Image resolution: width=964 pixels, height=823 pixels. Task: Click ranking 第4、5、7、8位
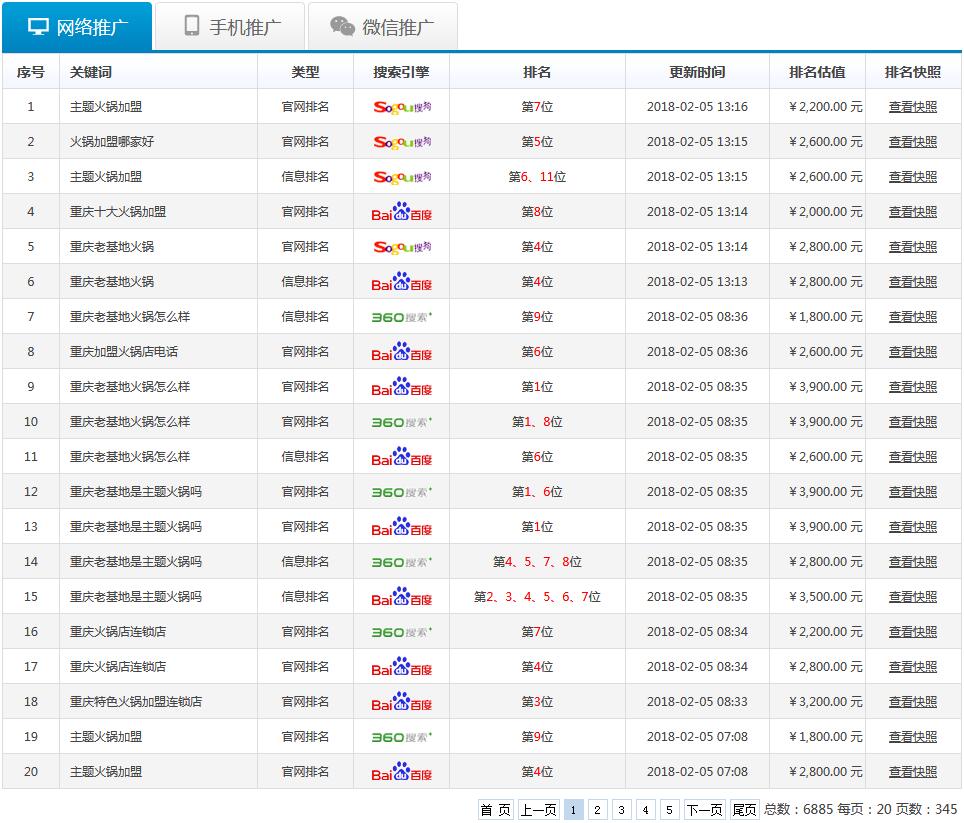(537, 562)
